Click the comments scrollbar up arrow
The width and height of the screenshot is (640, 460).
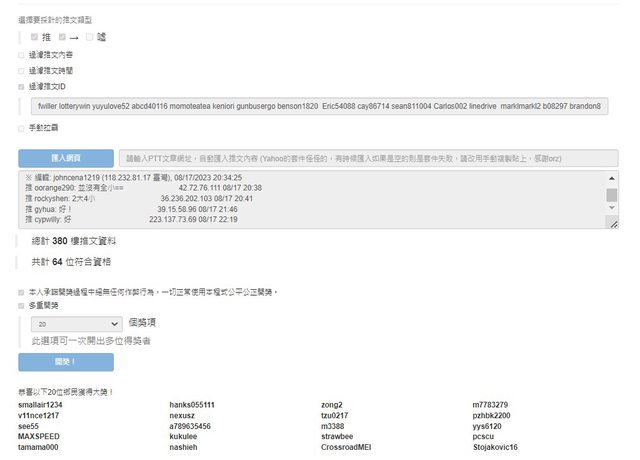(x=612, y=178)
